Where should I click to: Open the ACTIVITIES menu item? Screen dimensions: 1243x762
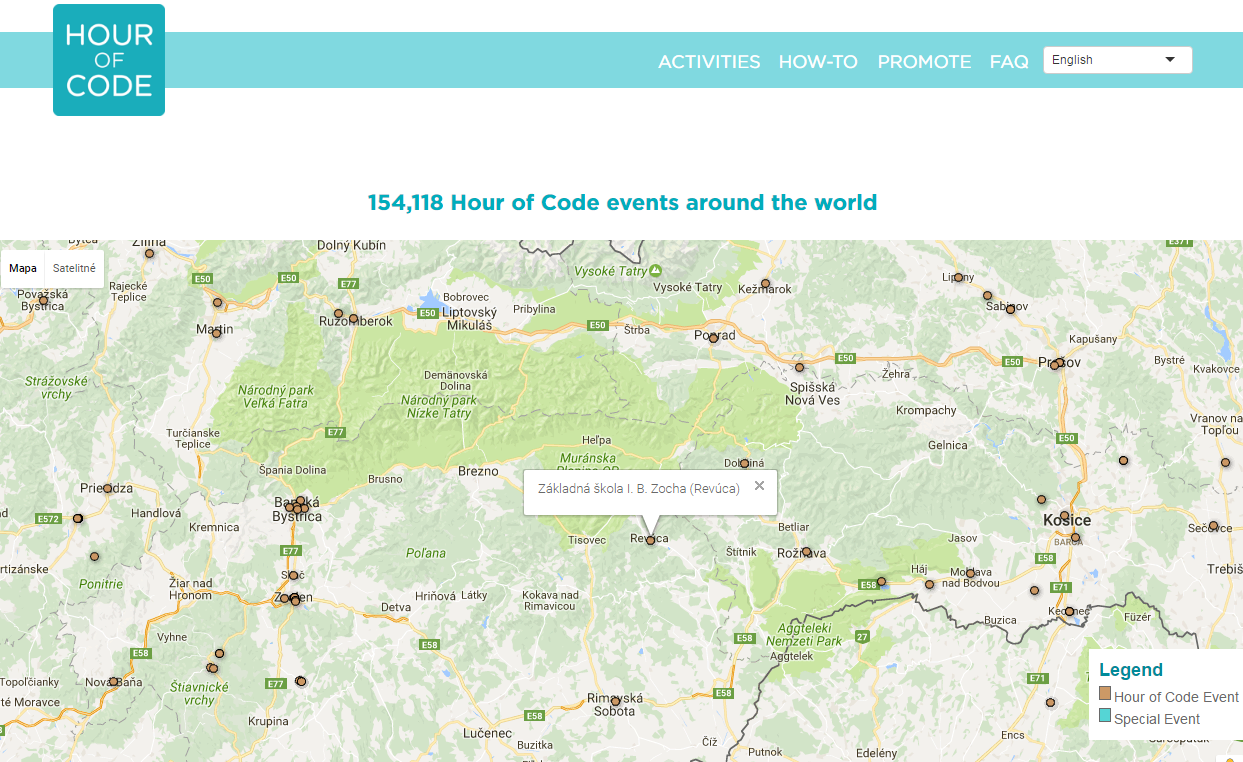709,62
